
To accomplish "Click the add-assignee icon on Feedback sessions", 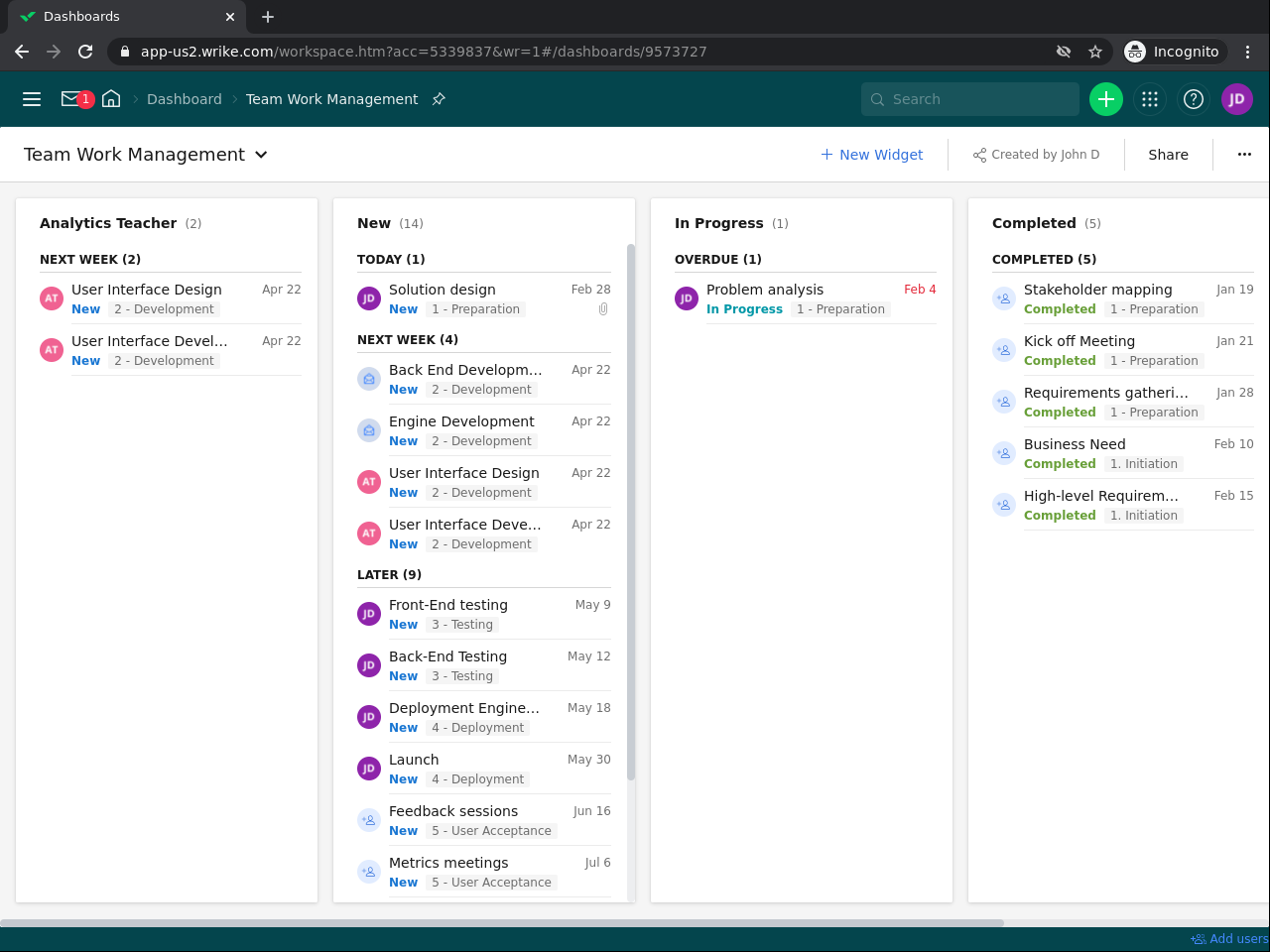I will click(369, 820).
